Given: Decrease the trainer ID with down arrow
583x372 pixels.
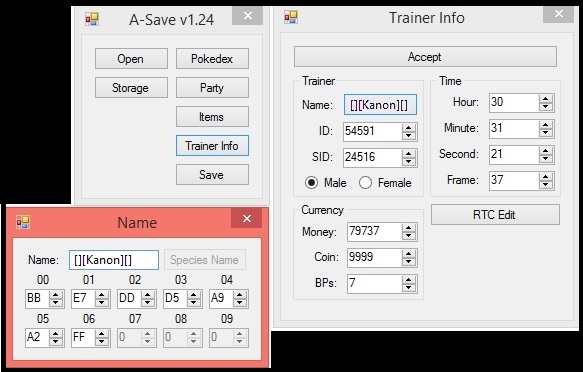Looking at the screenshot, I should pyautogui.click(x=409, y=136).
